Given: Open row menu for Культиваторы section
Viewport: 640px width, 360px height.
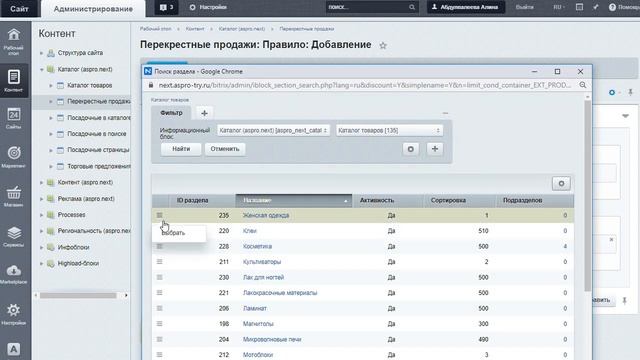Looking at the screenshot, I should coord(160,262).
